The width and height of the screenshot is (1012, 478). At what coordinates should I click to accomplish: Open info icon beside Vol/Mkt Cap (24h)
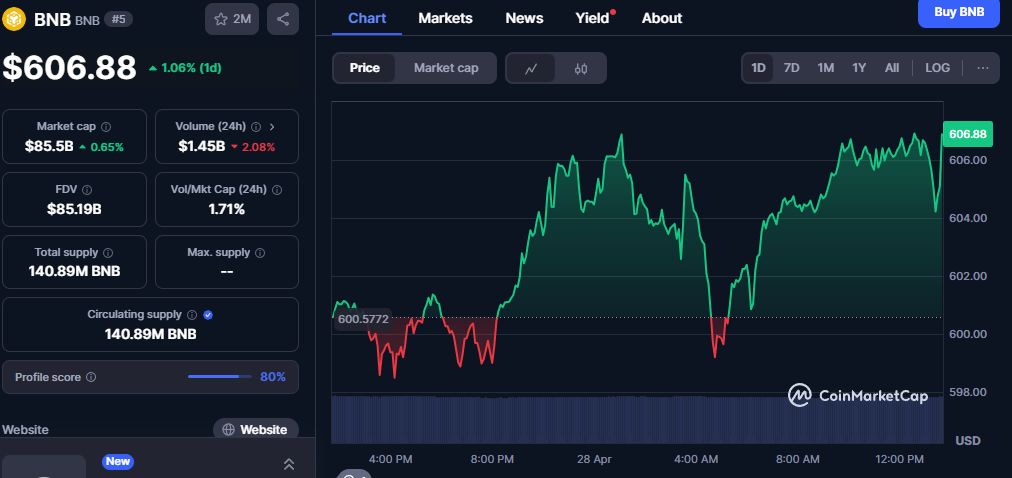[x=277, y=190]
